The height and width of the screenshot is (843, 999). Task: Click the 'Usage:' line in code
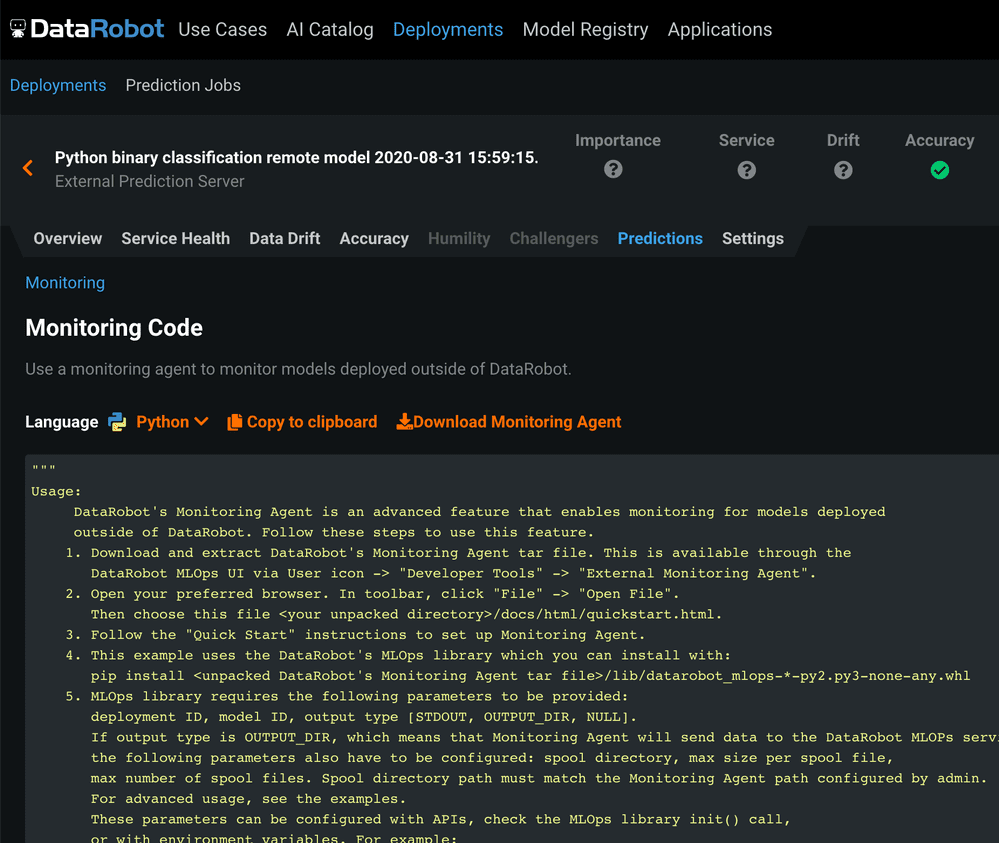56,492
